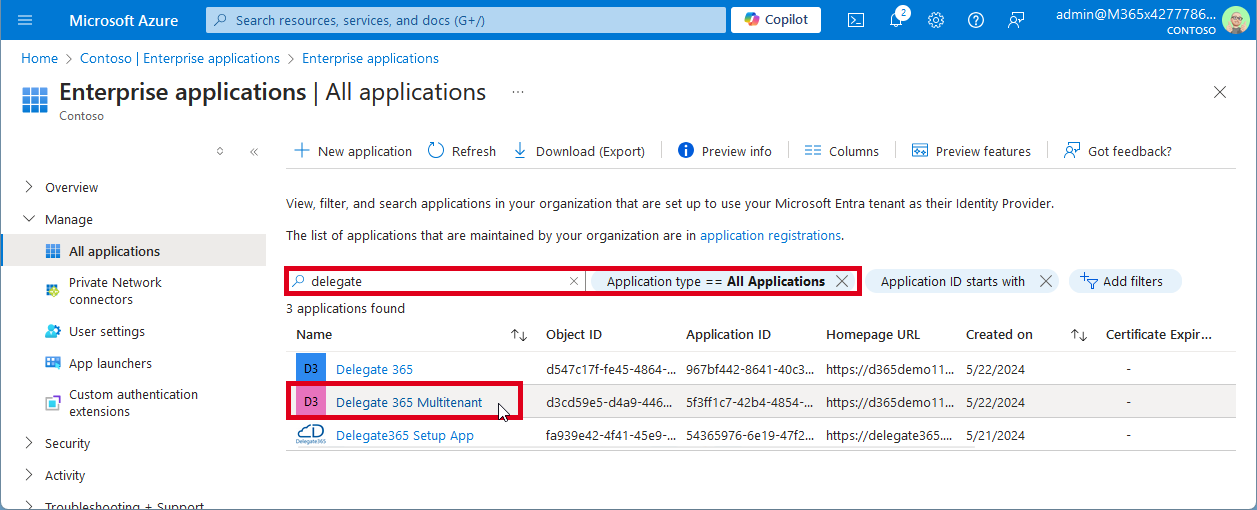Click the Refresh toolbar button
The height and width of the screenshot is (510, 1257).
[x=462, y=151]
